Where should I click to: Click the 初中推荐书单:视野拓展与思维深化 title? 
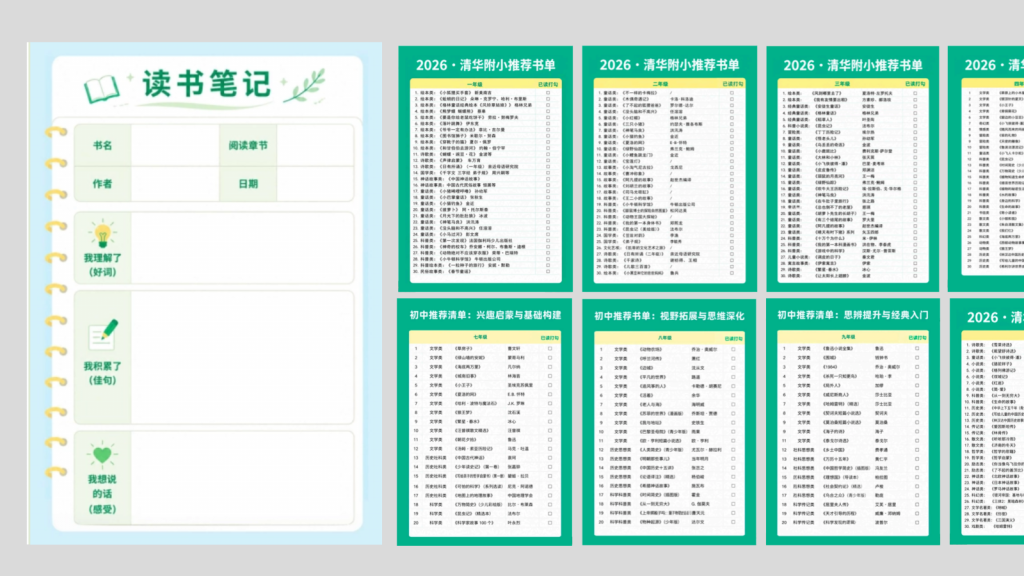tap(669, 316)
